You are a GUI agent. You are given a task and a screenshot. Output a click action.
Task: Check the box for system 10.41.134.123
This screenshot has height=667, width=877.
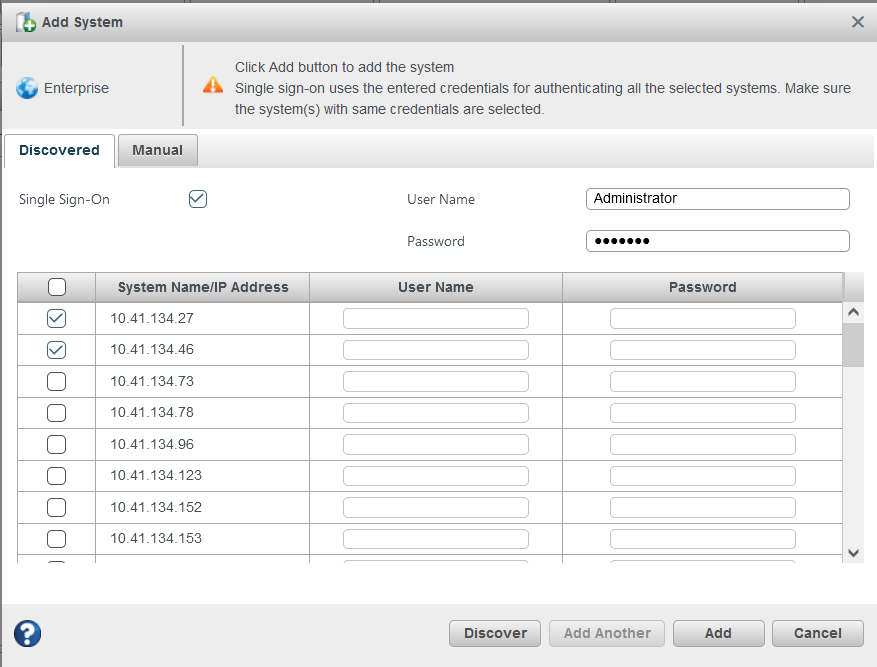click(57, 475)
